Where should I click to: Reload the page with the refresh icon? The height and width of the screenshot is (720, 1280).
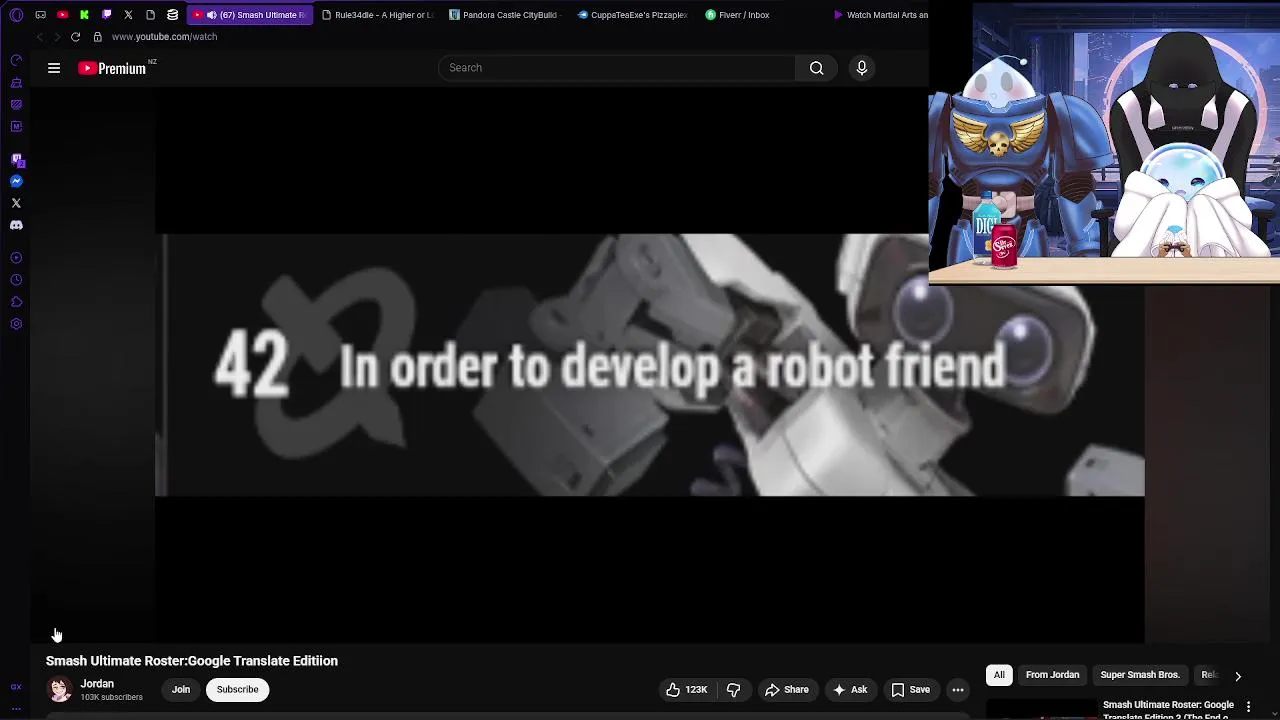click(x=75, y=37)
